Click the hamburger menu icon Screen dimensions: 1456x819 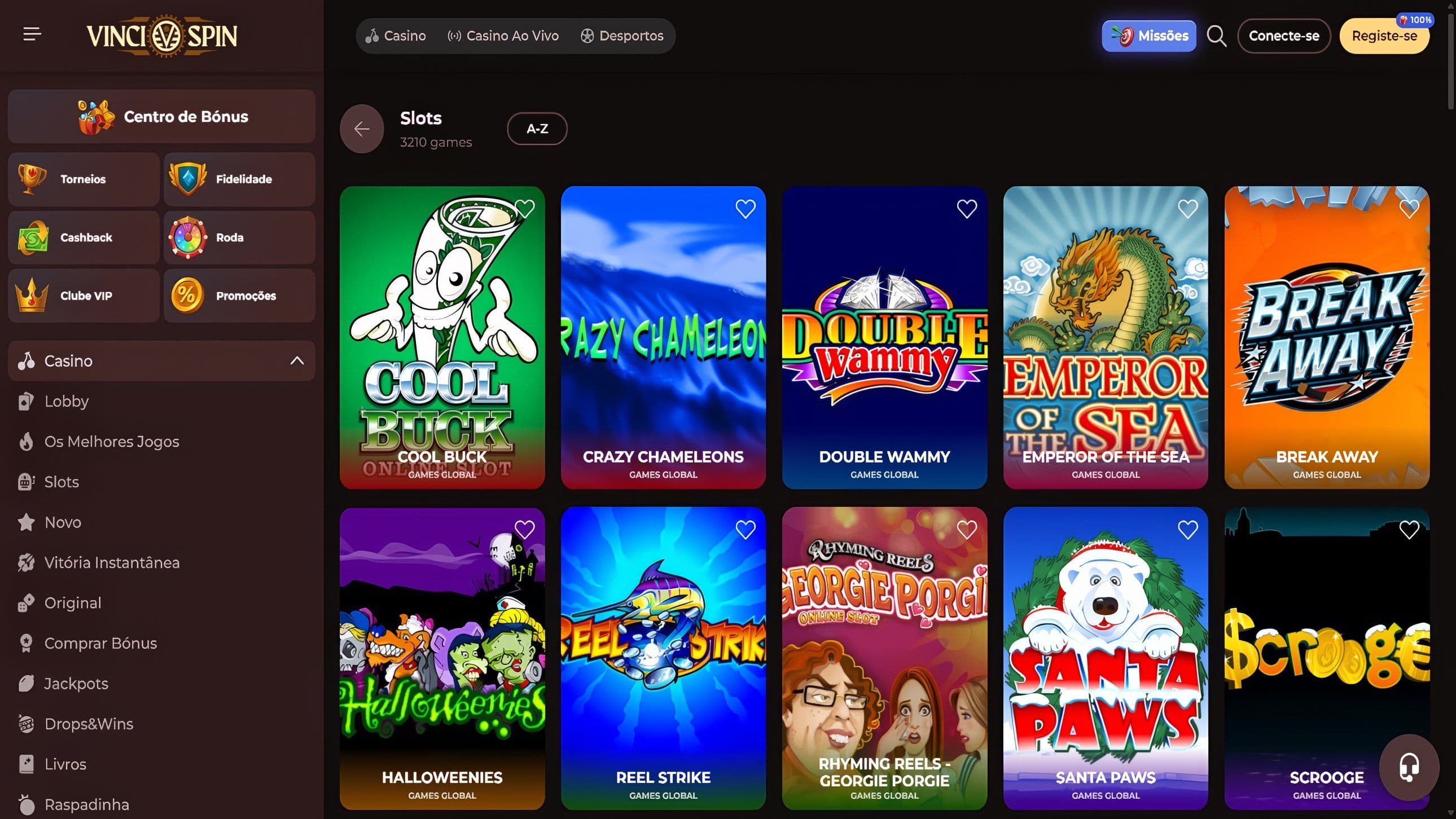coord(32,34)
